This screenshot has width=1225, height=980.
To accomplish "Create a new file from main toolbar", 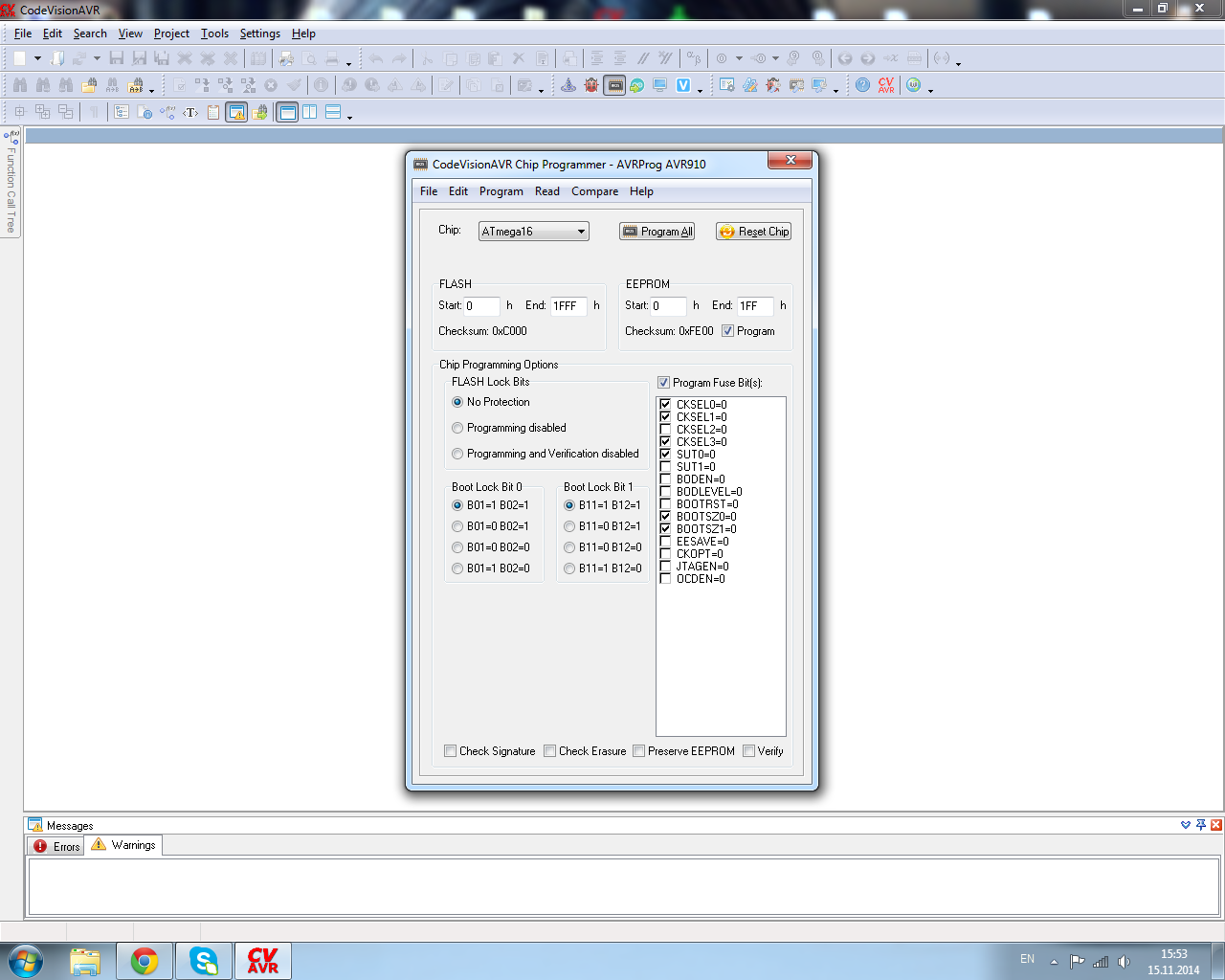I will pos(19,58).
